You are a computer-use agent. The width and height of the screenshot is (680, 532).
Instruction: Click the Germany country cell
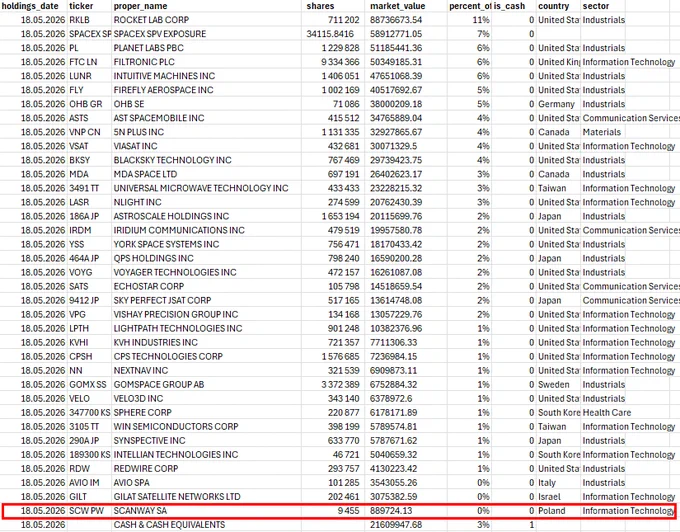pyautogui.click(x=559, y=104)
